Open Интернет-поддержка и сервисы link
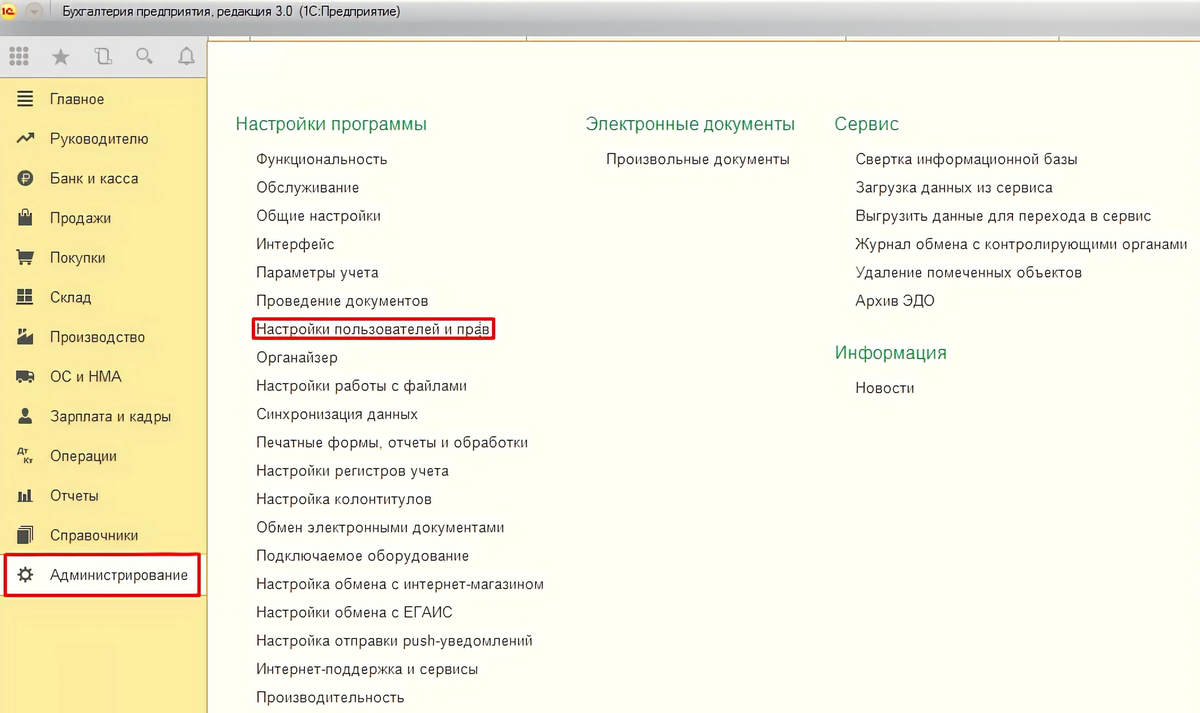1200x713 pixels. 367,669
